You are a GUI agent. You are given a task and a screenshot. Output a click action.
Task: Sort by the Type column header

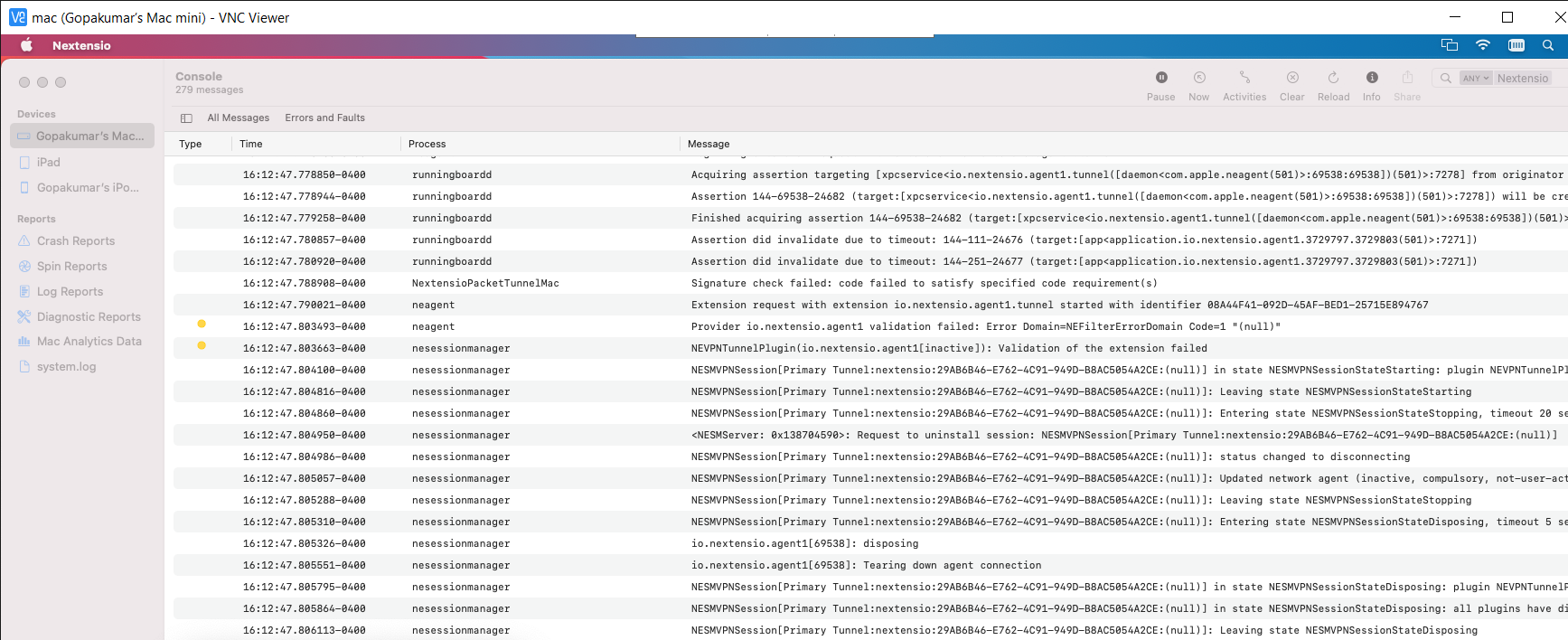(191, 144)
